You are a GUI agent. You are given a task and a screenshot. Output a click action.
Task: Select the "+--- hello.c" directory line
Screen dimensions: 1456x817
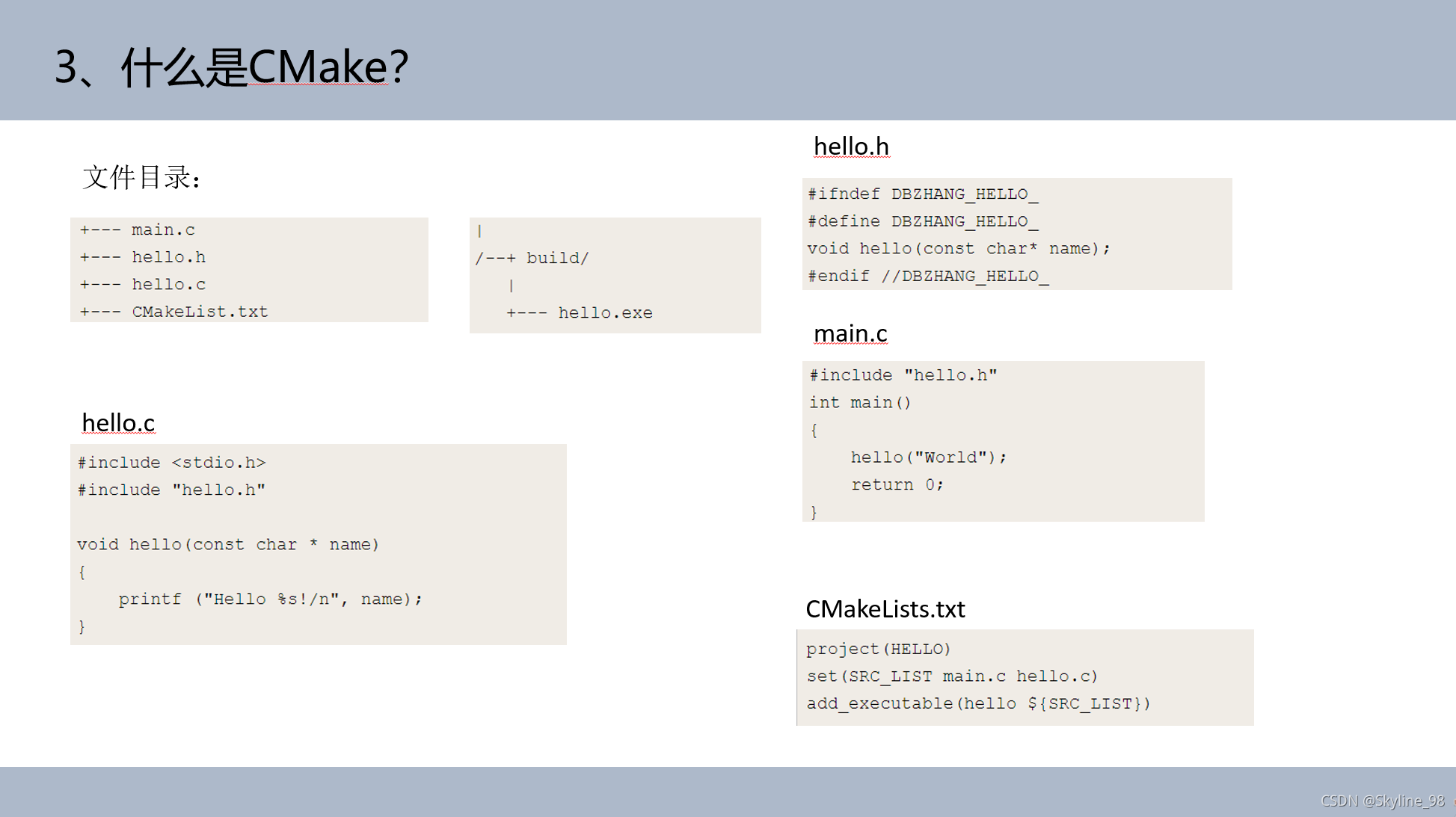tap(143, 285)
